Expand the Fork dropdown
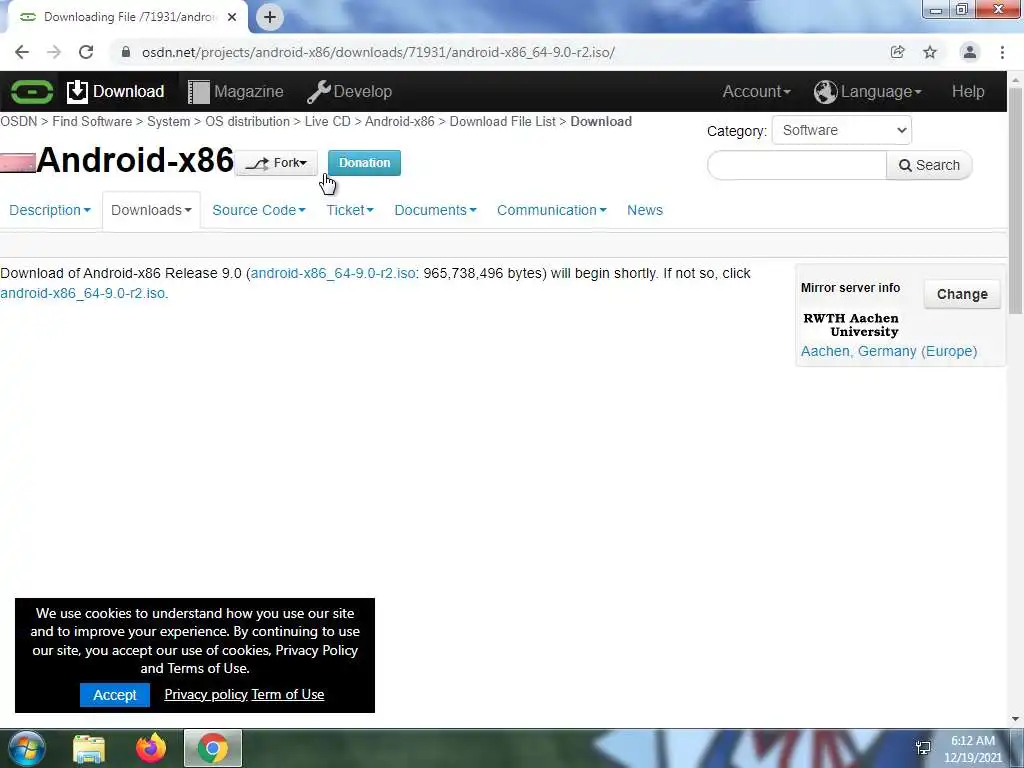The width and height of the screenshot is (1024, 768). coord(277,163)
